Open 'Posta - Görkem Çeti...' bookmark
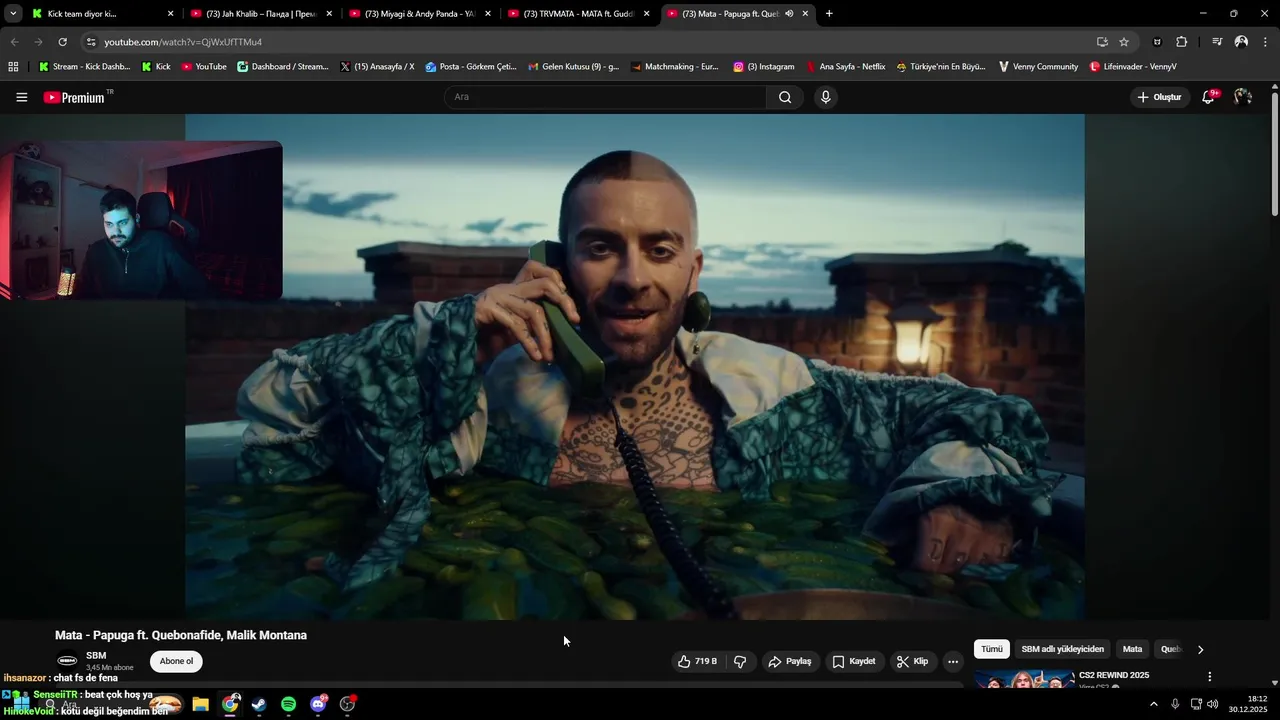This screenshot has height=720, width=1280. click(x=471, y=67)
